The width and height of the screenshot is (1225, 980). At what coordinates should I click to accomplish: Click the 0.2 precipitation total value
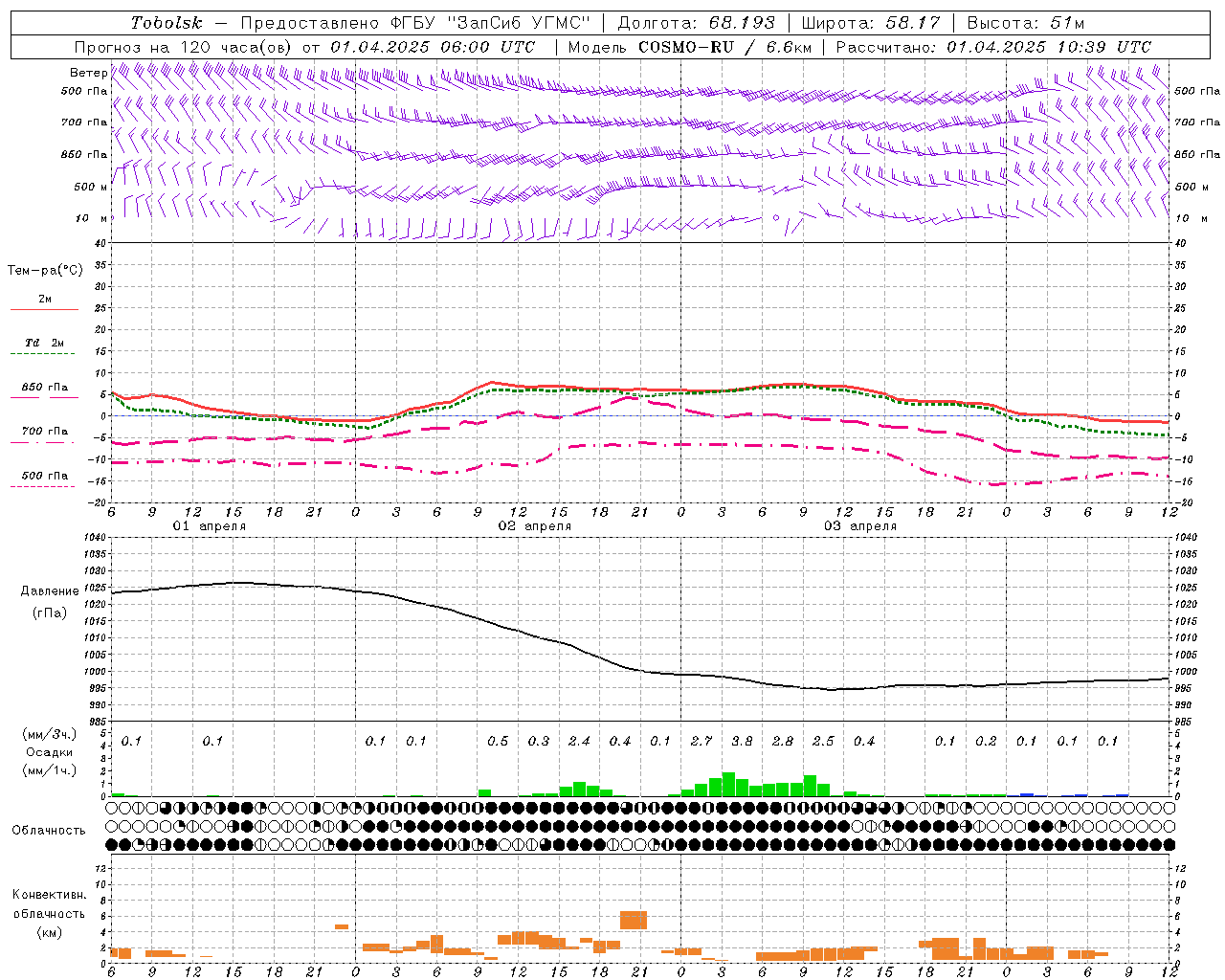coord(986,742)
